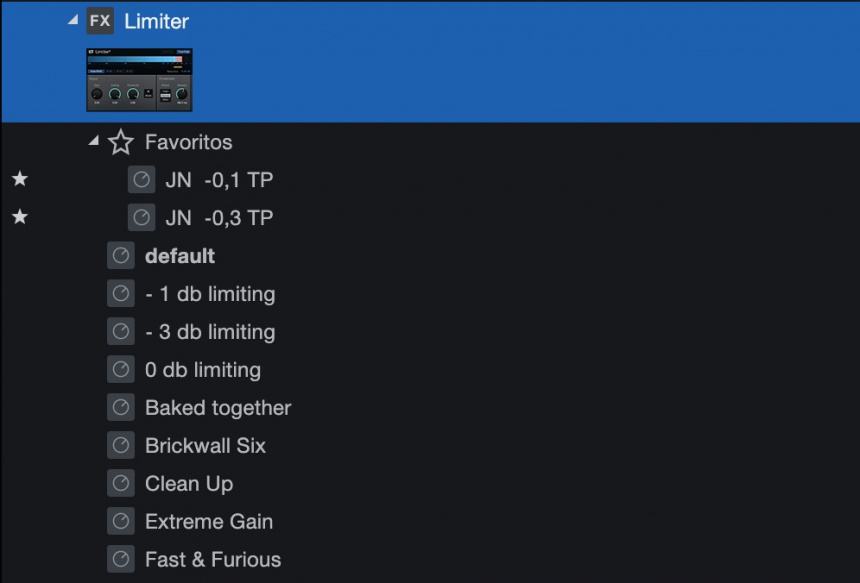The width and height of the screenshot is (860, 583).
Task: Click the preset icon next to default
Action: pyautogui.click(x=121, y=256)
